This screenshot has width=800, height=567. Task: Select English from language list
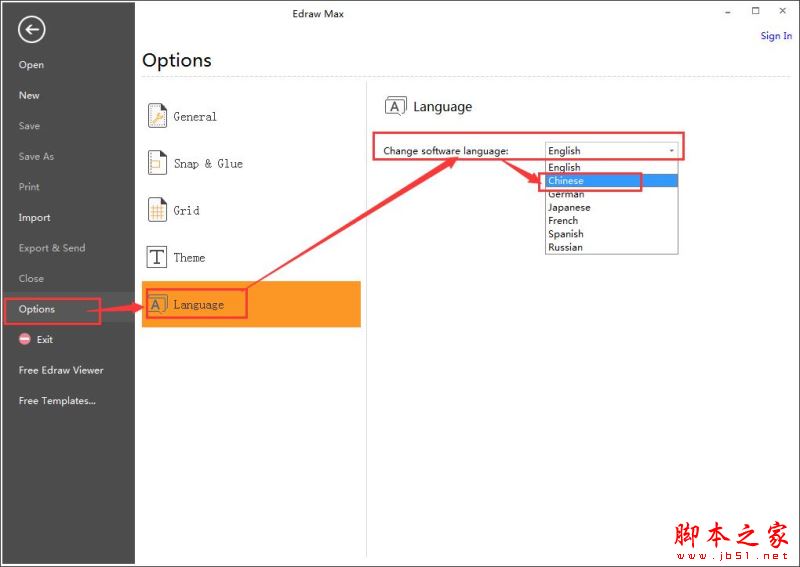611,167
